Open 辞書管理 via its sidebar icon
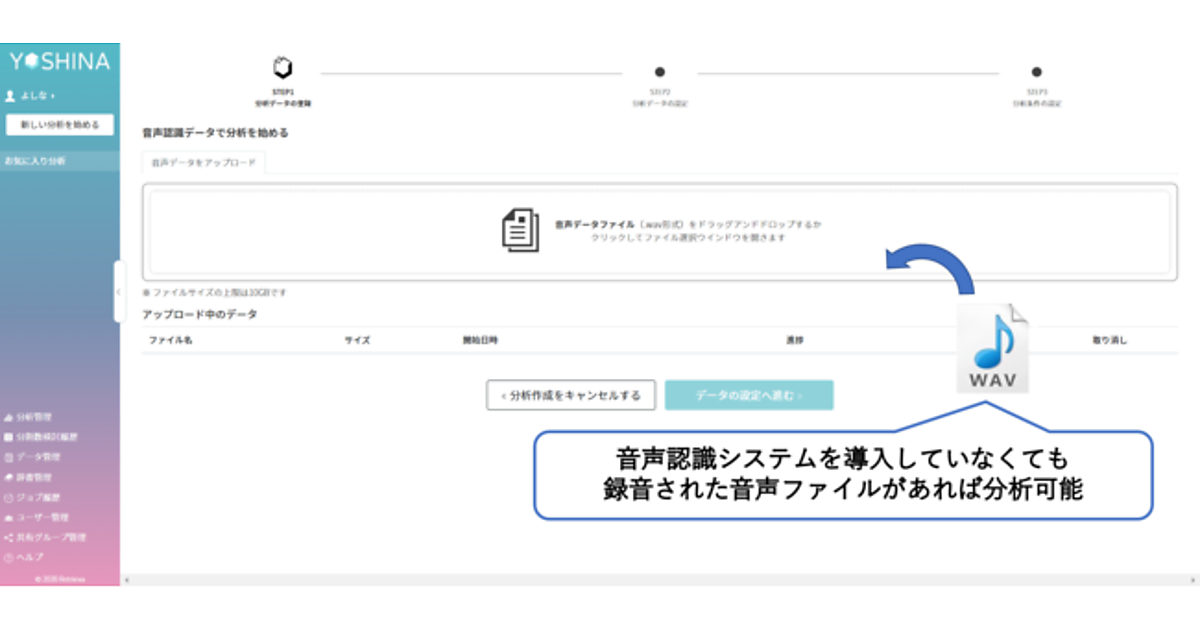 (x=9, y=477)
